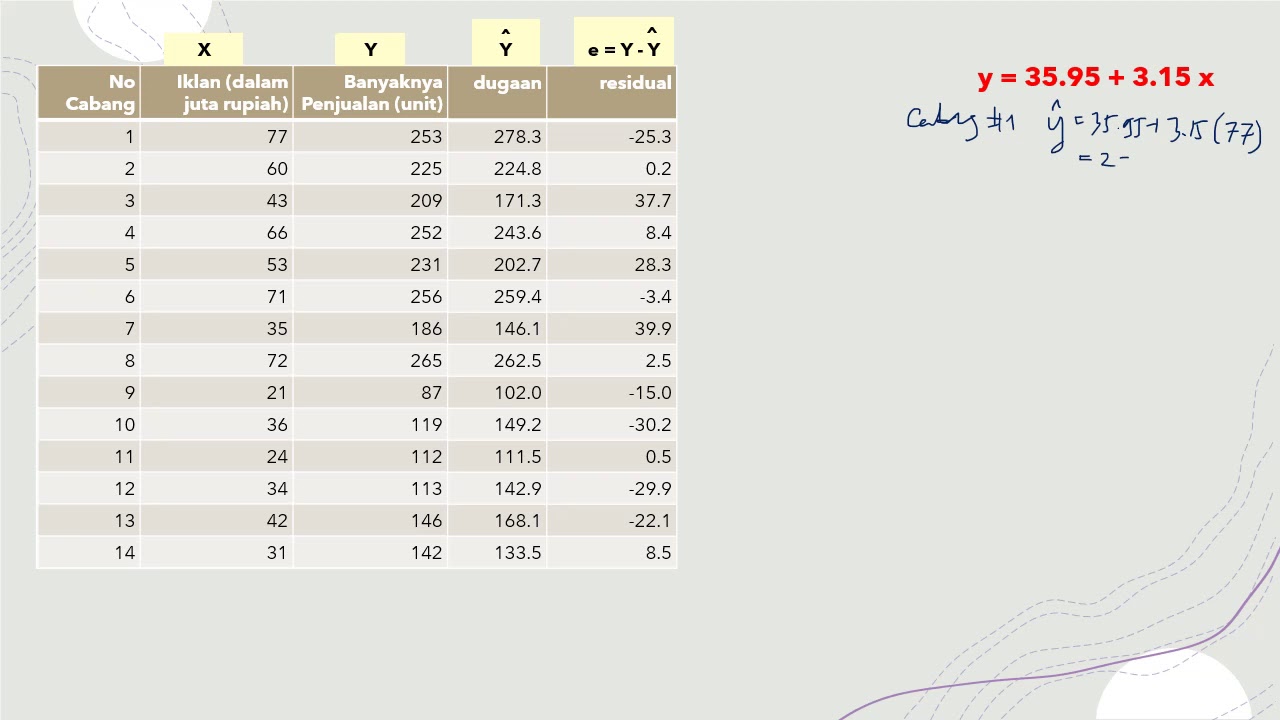Pick residual value 37.7
The image size is (1280, 720).
[653, 201]
